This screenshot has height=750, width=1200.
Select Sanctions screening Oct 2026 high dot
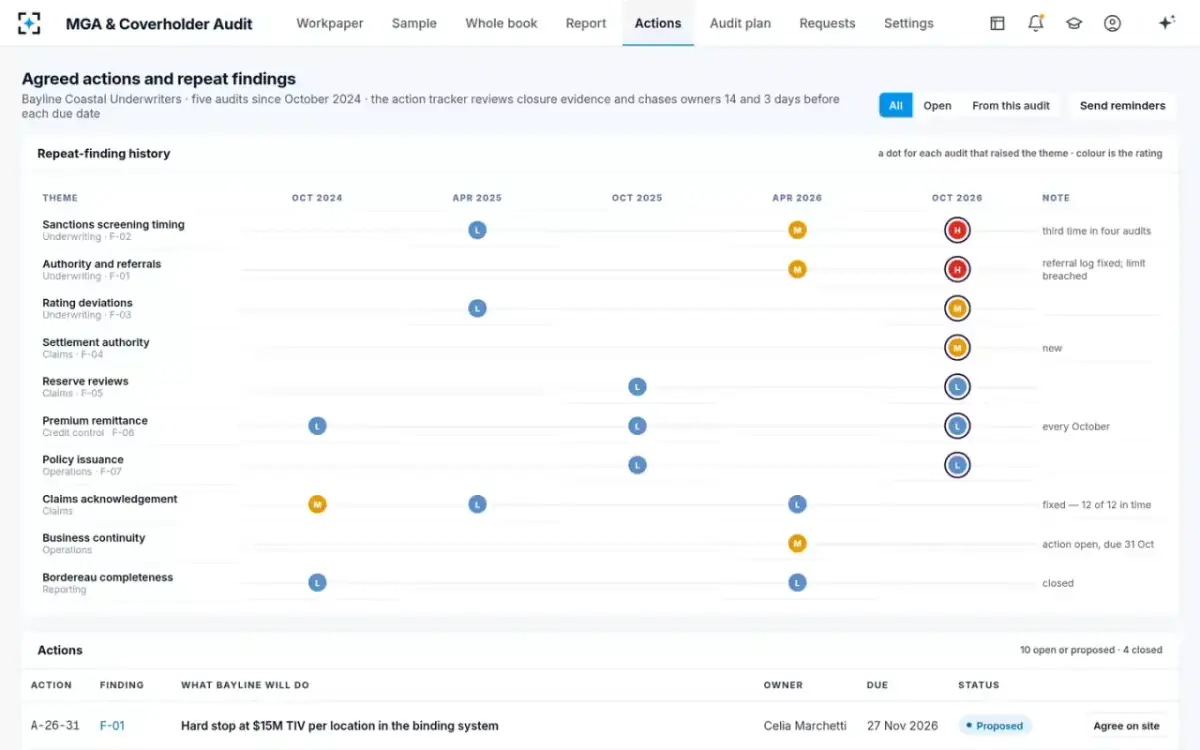click(957, 230)
